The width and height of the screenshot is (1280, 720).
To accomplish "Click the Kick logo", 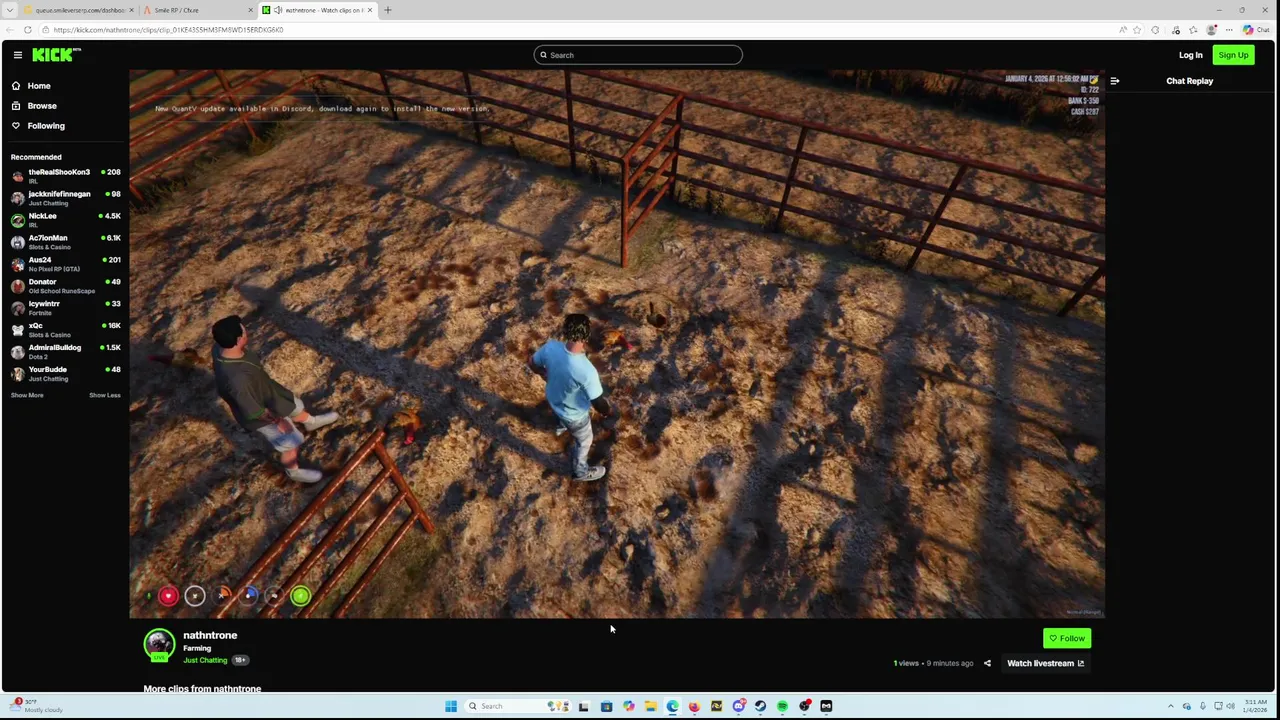I will click(55, 55).
